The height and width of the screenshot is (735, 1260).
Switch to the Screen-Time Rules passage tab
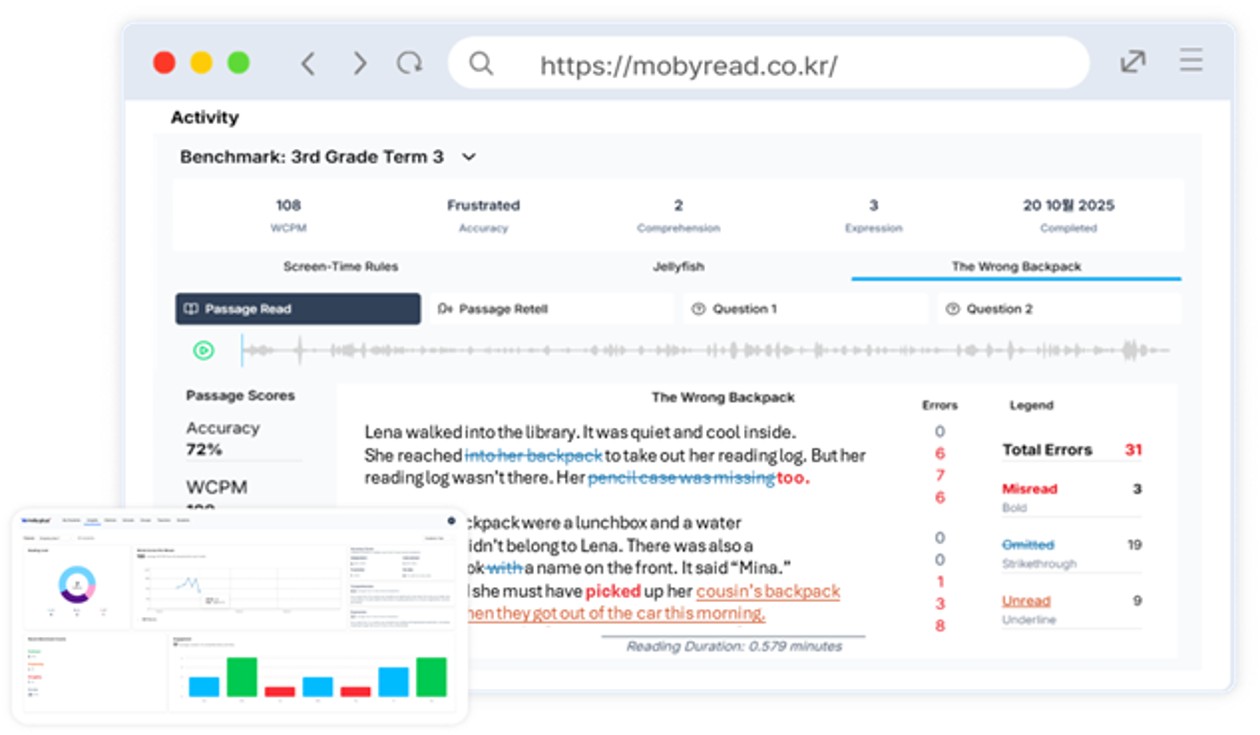click(x=340, y=267)
